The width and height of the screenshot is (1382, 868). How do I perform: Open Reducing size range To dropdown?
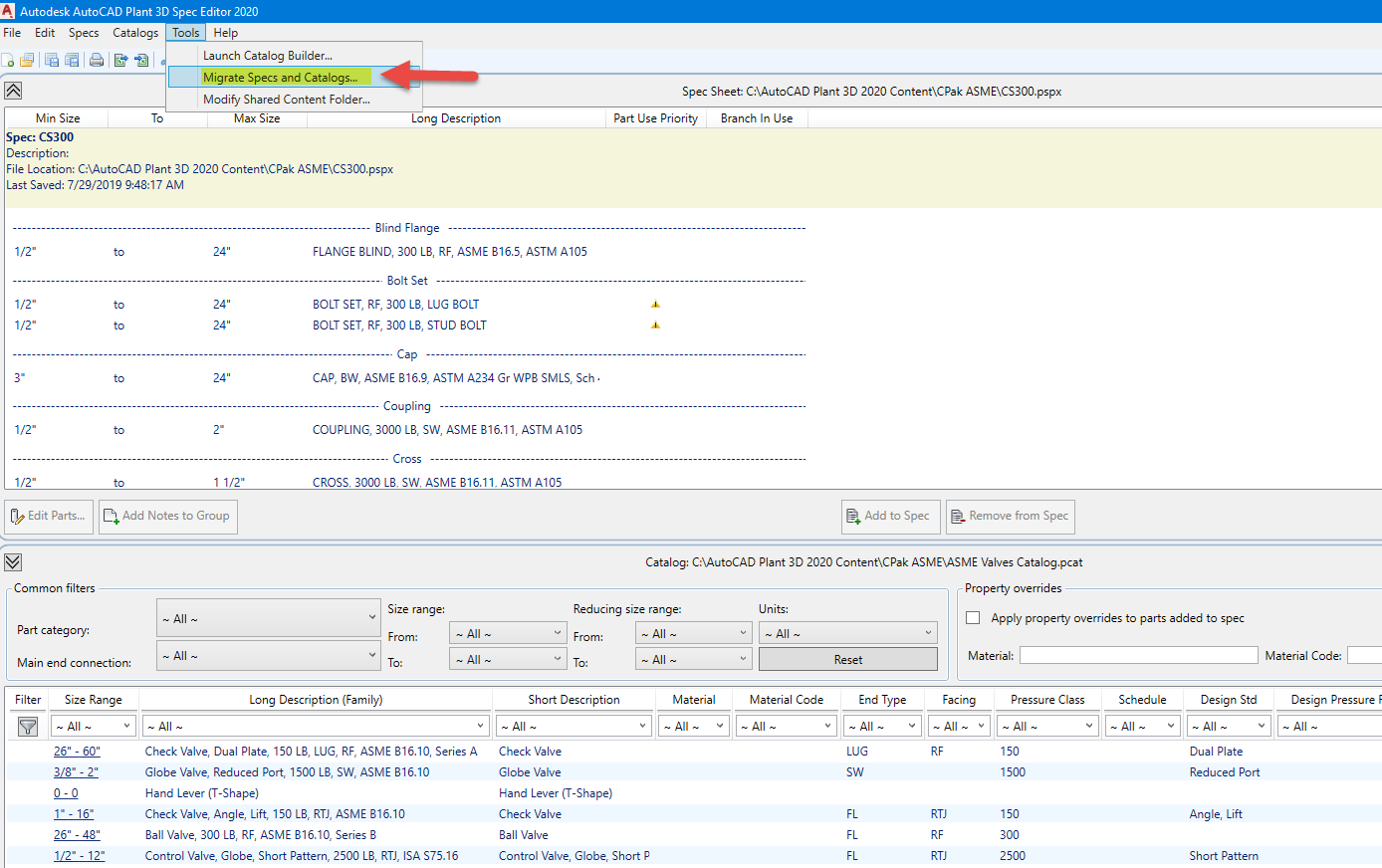pos(694,660)
